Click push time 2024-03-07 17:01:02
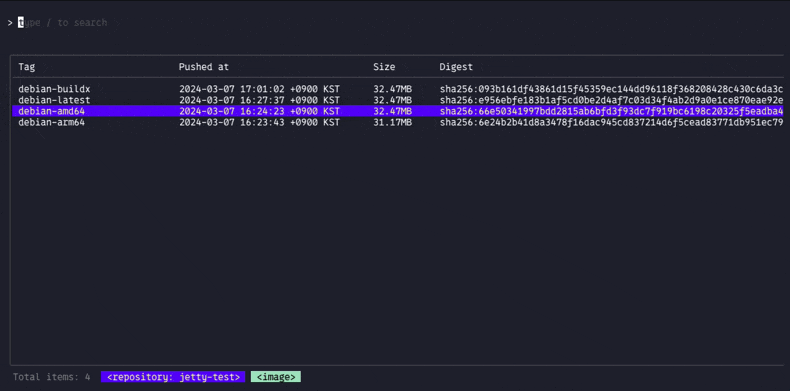This screenshot has width=790, height=391. (259, 89)
